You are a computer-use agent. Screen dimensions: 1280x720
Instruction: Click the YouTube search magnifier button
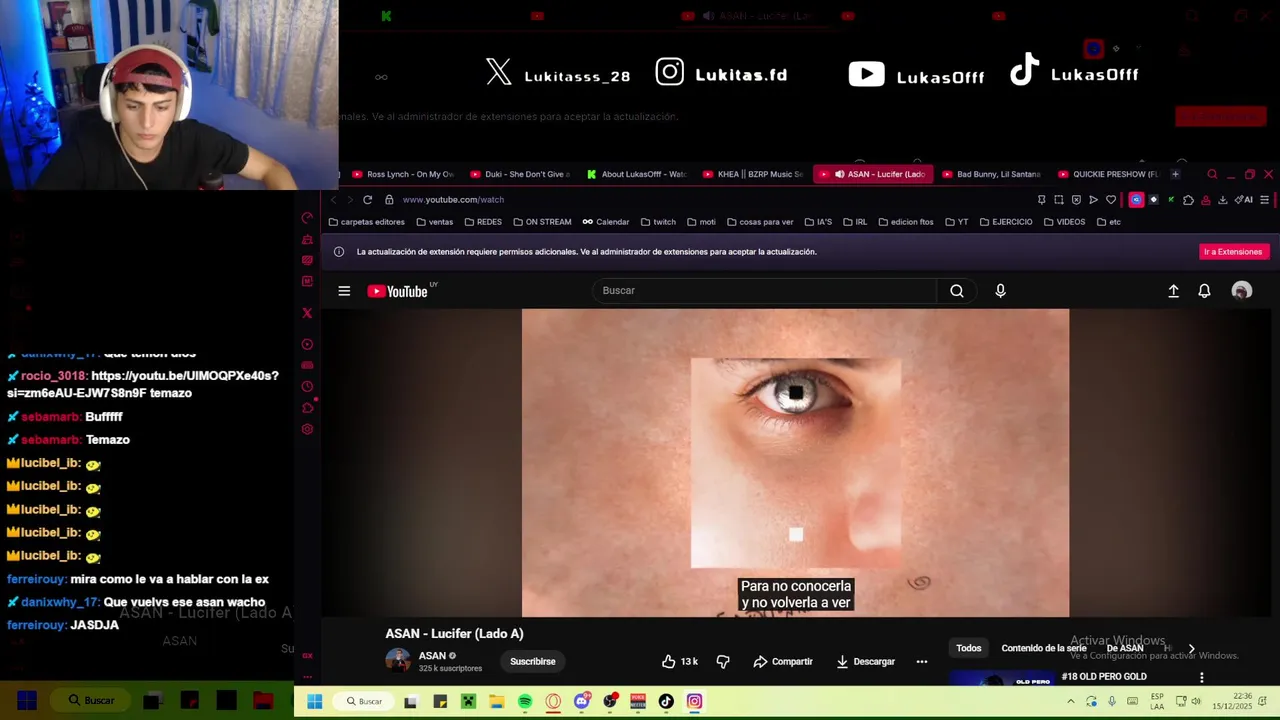coord(957,291)
